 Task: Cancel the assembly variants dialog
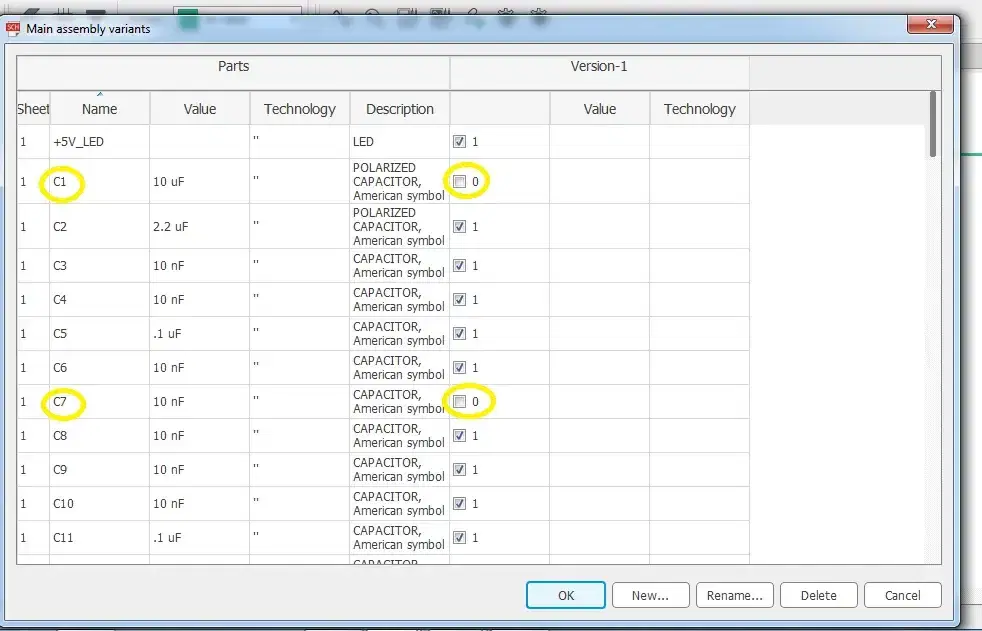click(902, 595)
